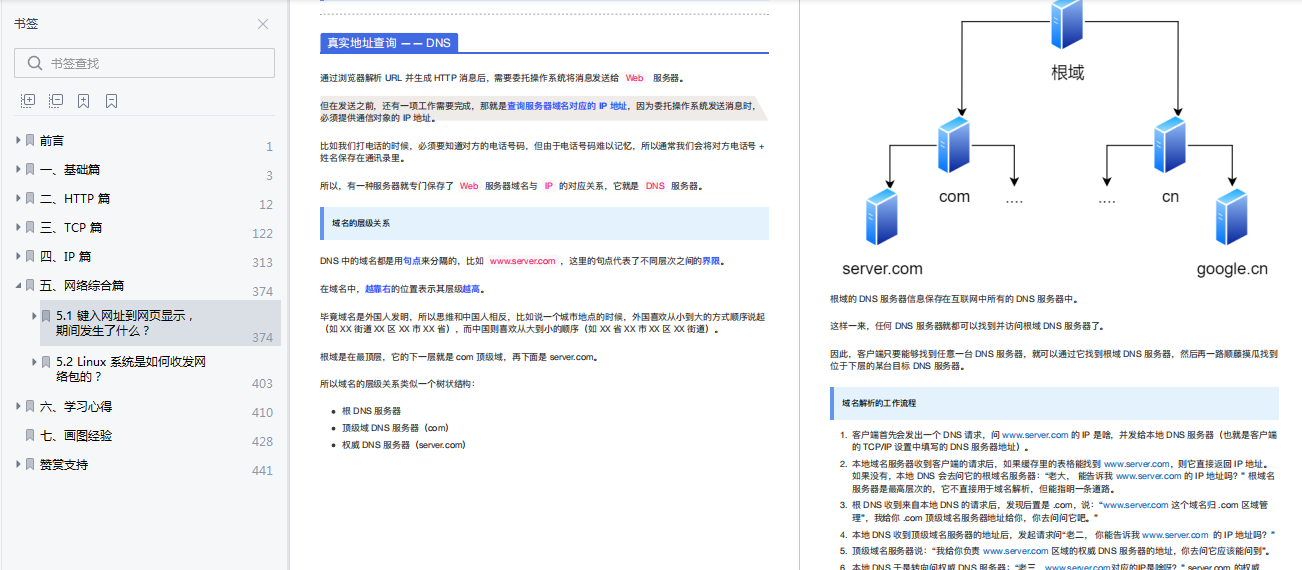Go to the 二、HTTP 篇 bookmark

[75, 199]
